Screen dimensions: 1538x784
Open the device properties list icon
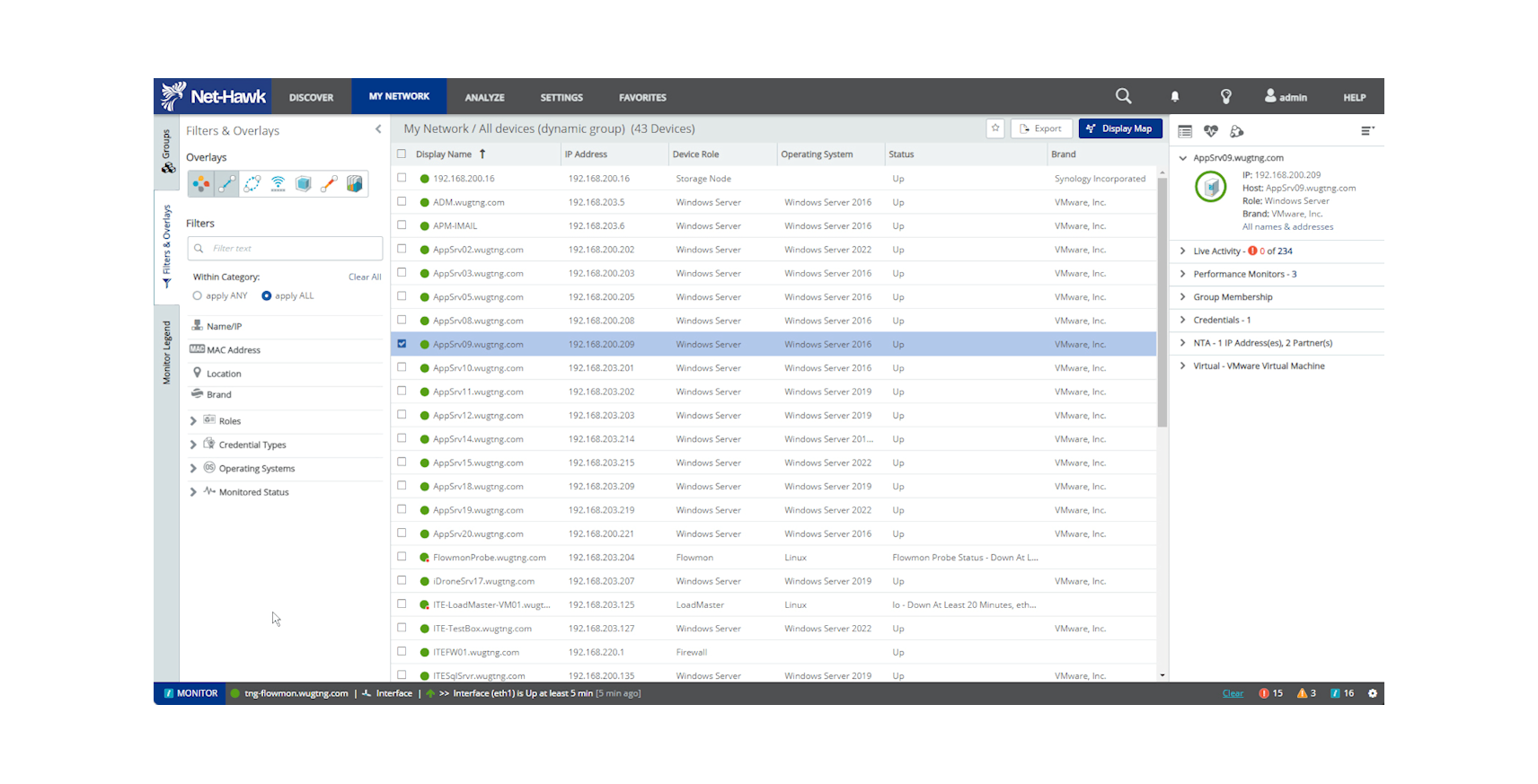click(1185, 131)
